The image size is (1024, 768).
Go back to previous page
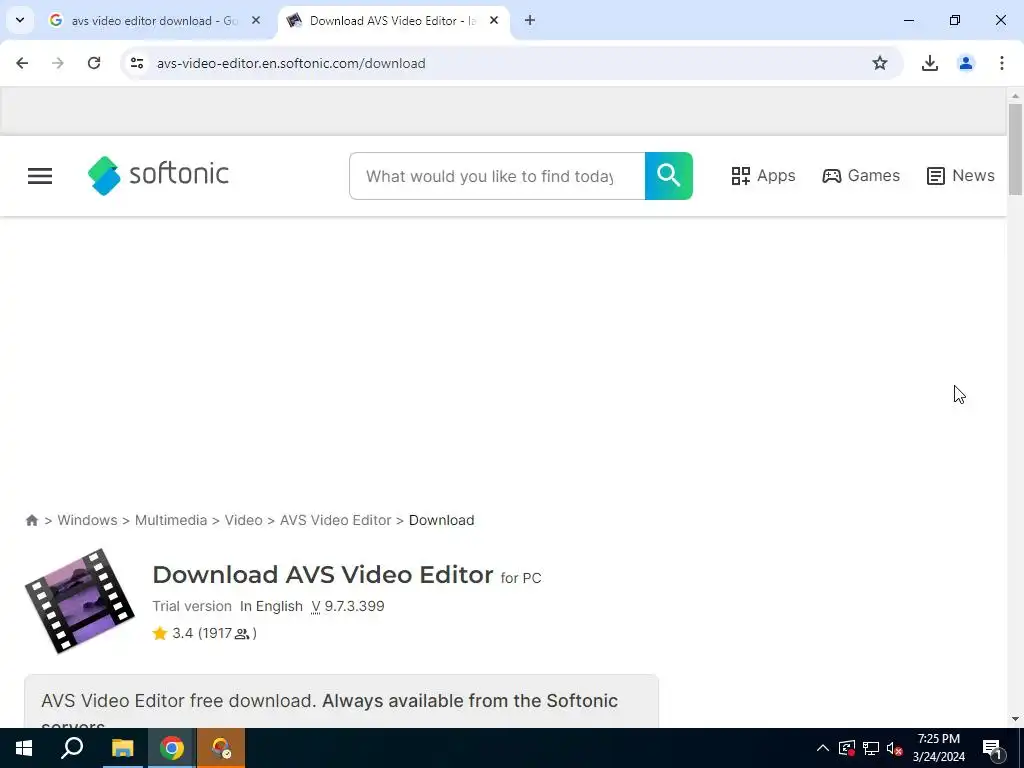[22, 63]
